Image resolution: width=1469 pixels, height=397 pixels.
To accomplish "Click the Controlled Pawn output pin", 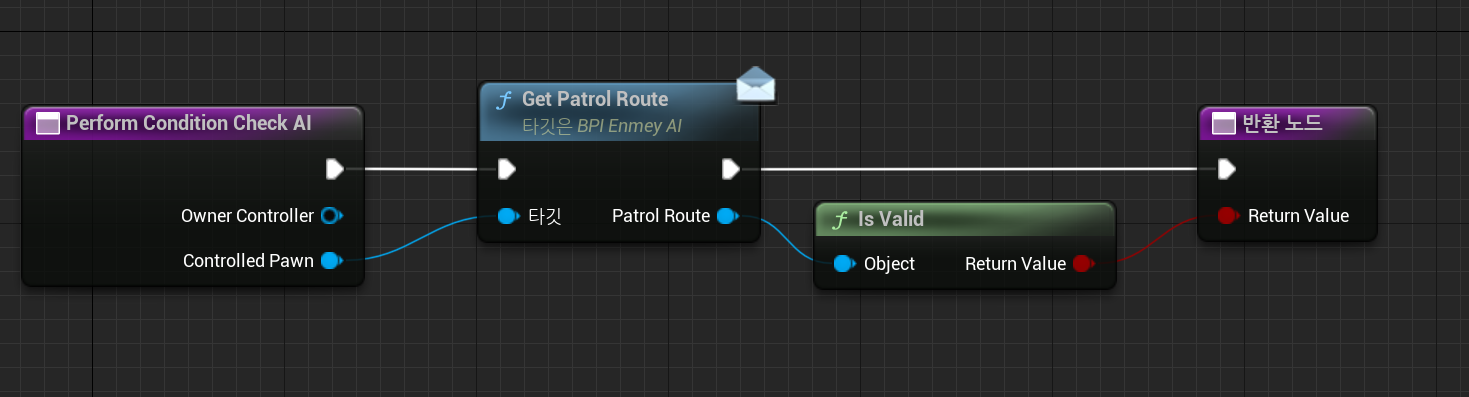I will coord(331,261).
